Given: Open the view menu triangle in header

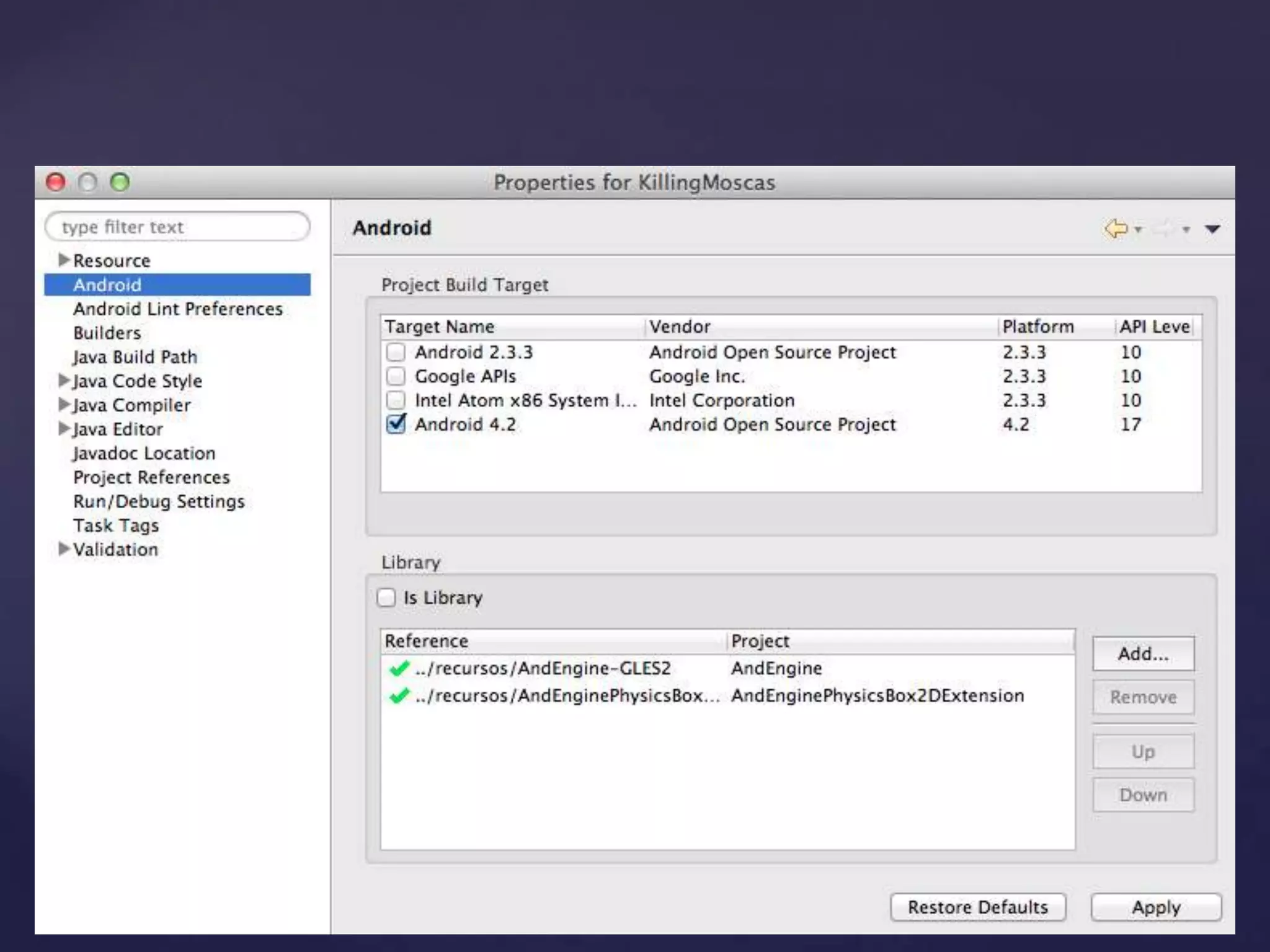Looking at the screenshot, I should click(1212, 229).
